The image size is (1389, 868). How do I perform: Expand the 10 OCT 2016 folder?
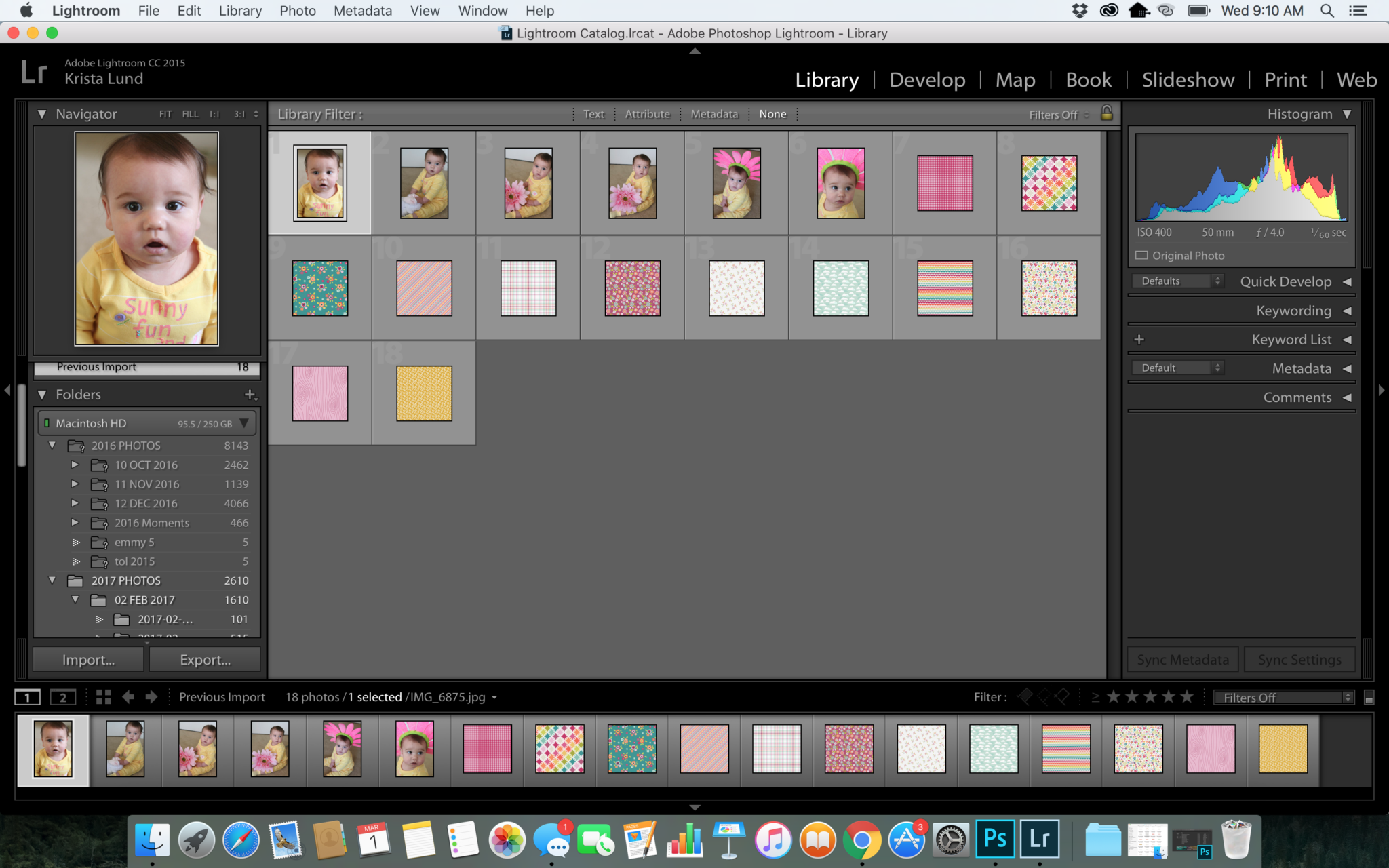[75, 465]
